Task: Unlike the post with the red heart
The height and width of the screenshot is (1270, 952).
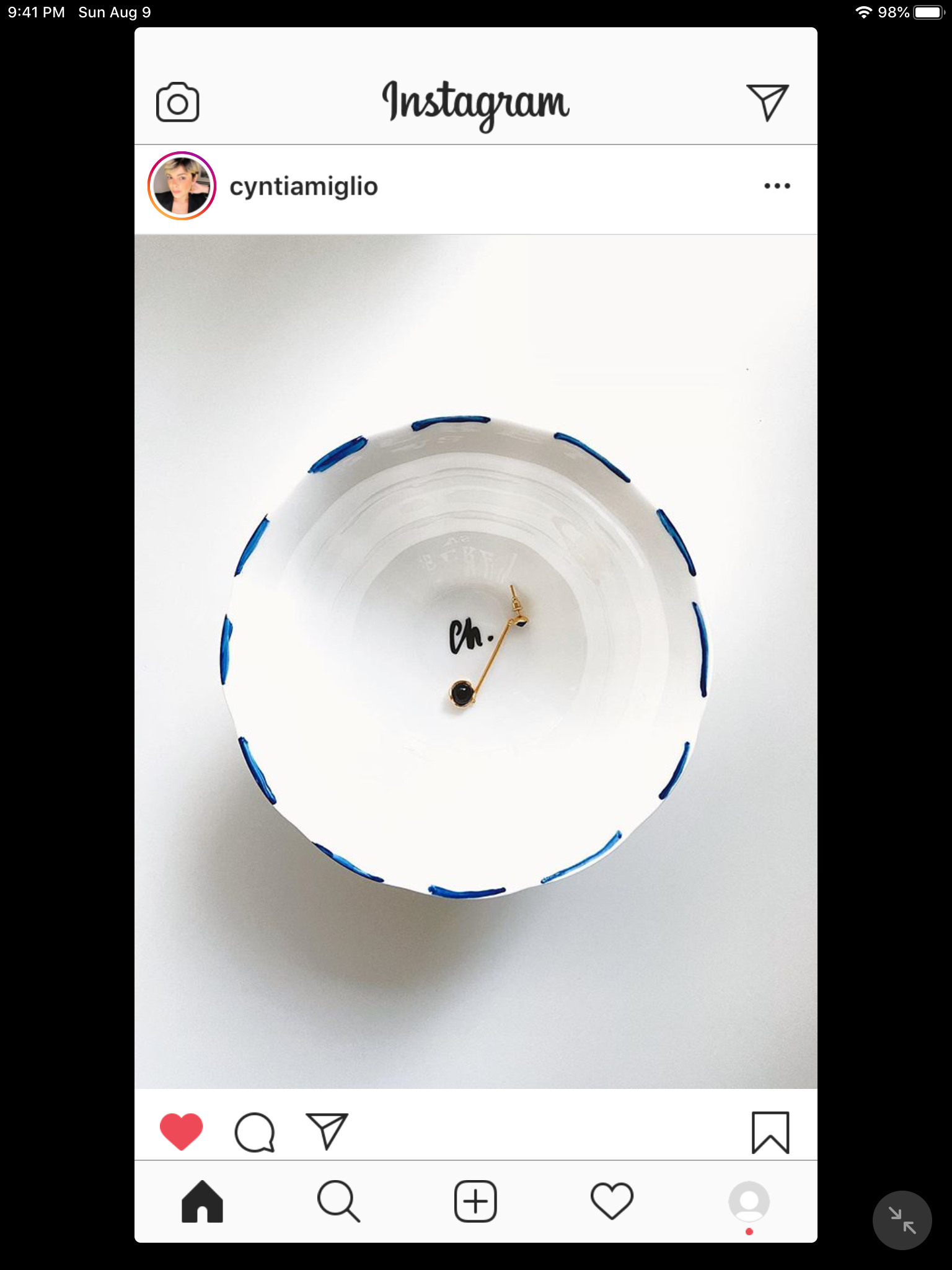Action: click(181, 1132)
